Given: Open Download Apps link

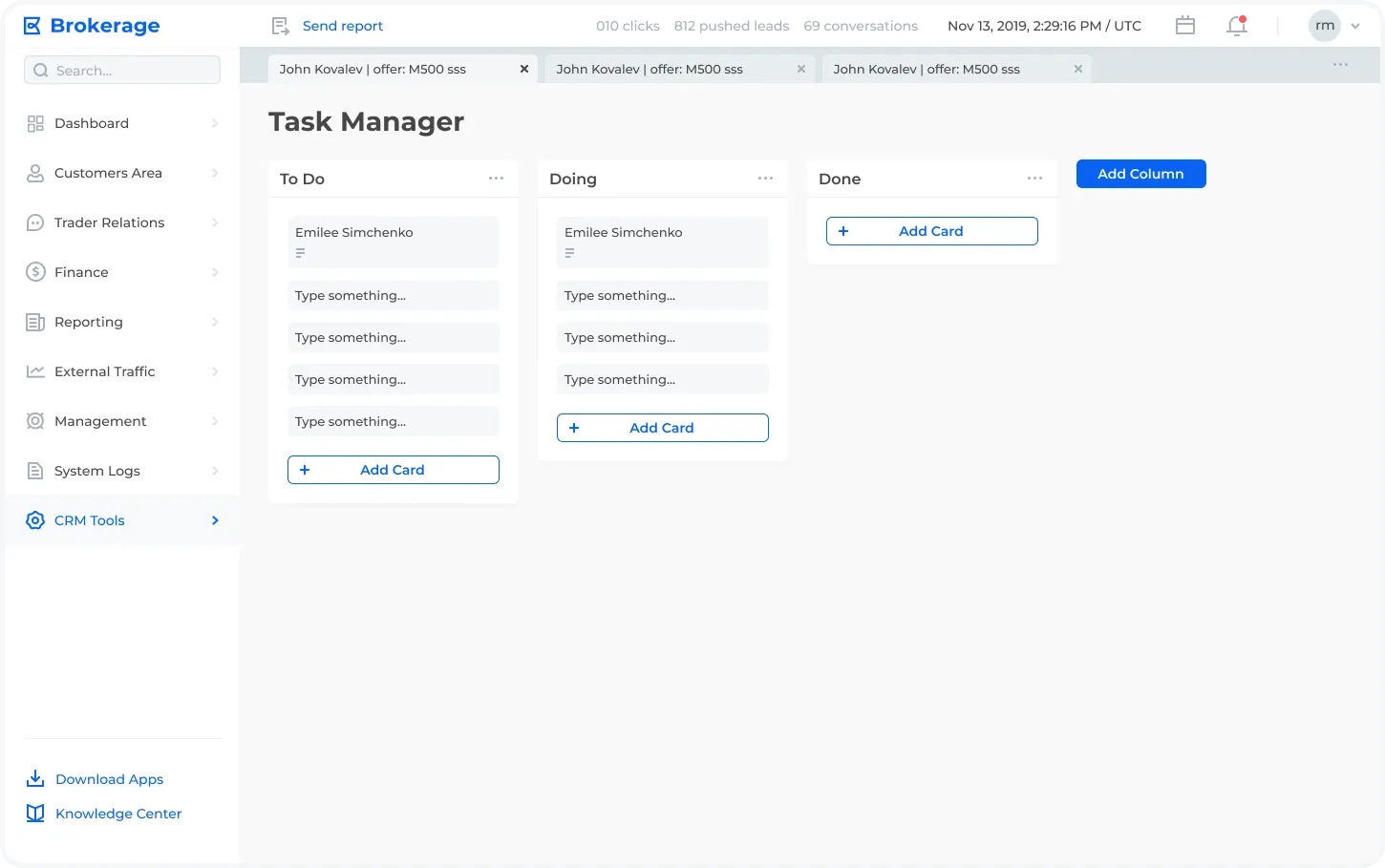Looking at the screenshot, I should click(x=110, y=779).
